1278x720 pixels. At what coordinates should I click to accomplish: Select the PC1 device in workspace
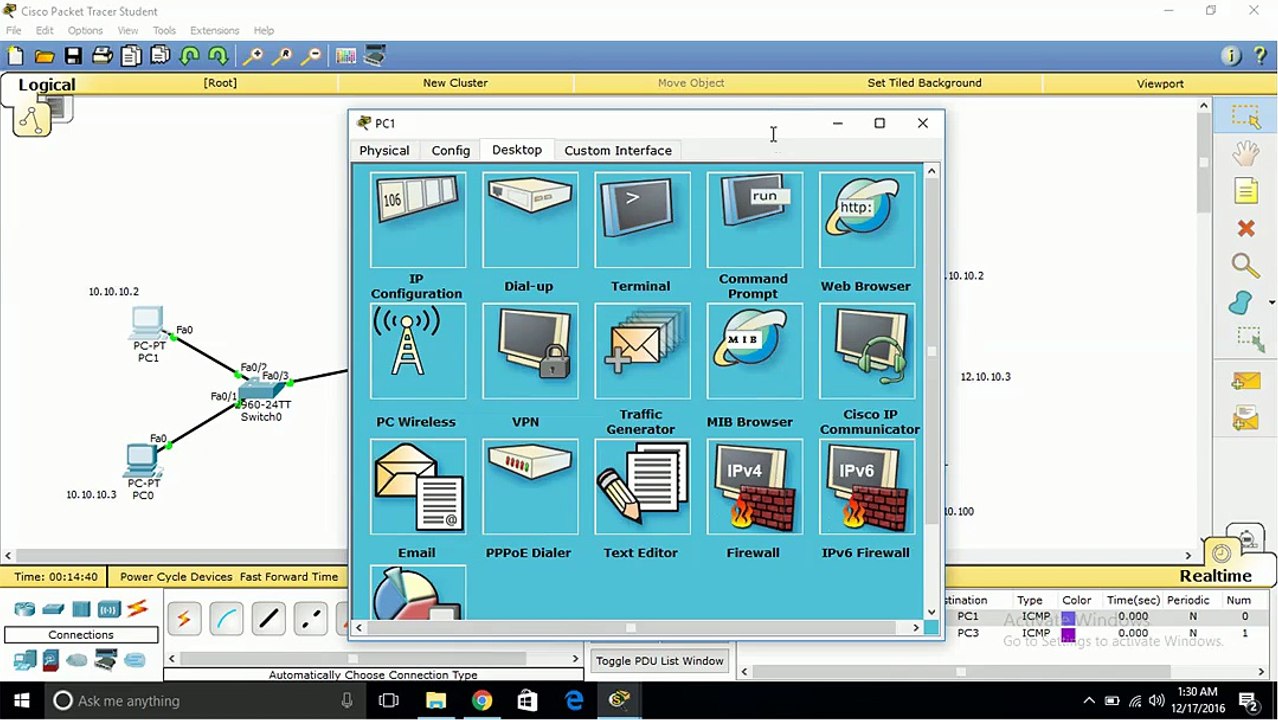148,323
